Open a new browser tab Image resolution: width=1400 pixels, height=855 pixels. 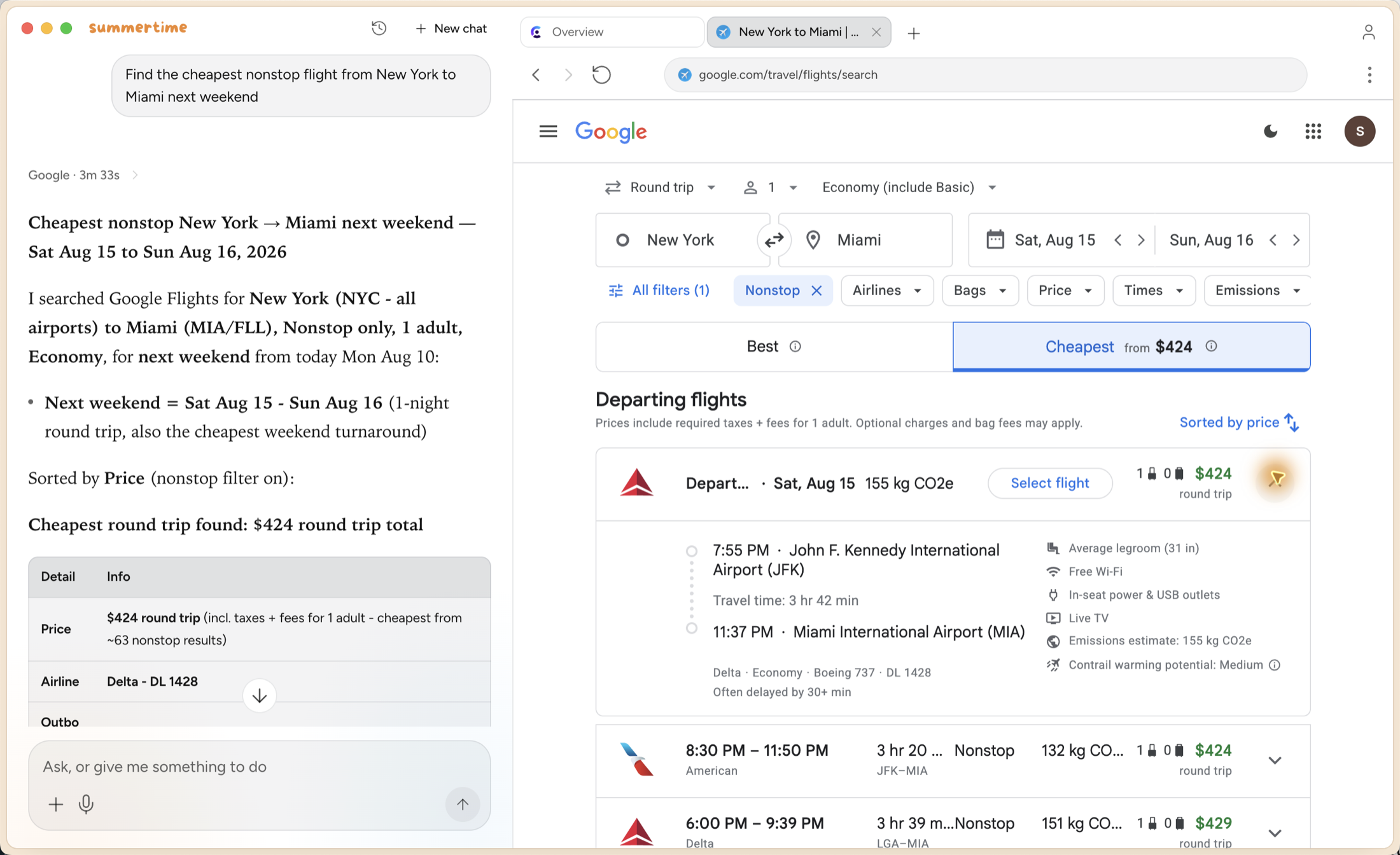(914, 33)
